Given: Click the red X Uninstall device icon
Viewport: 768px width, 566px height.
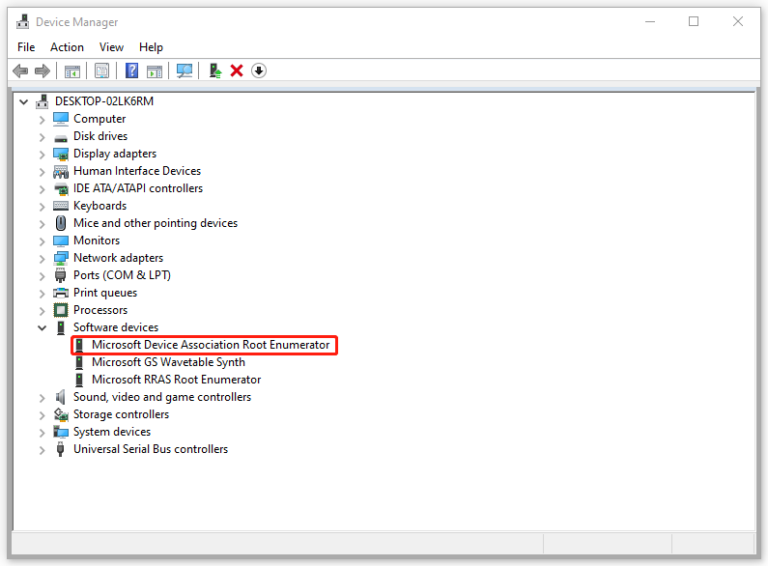Looking at the screenshot, I should (x=237, y=71).
